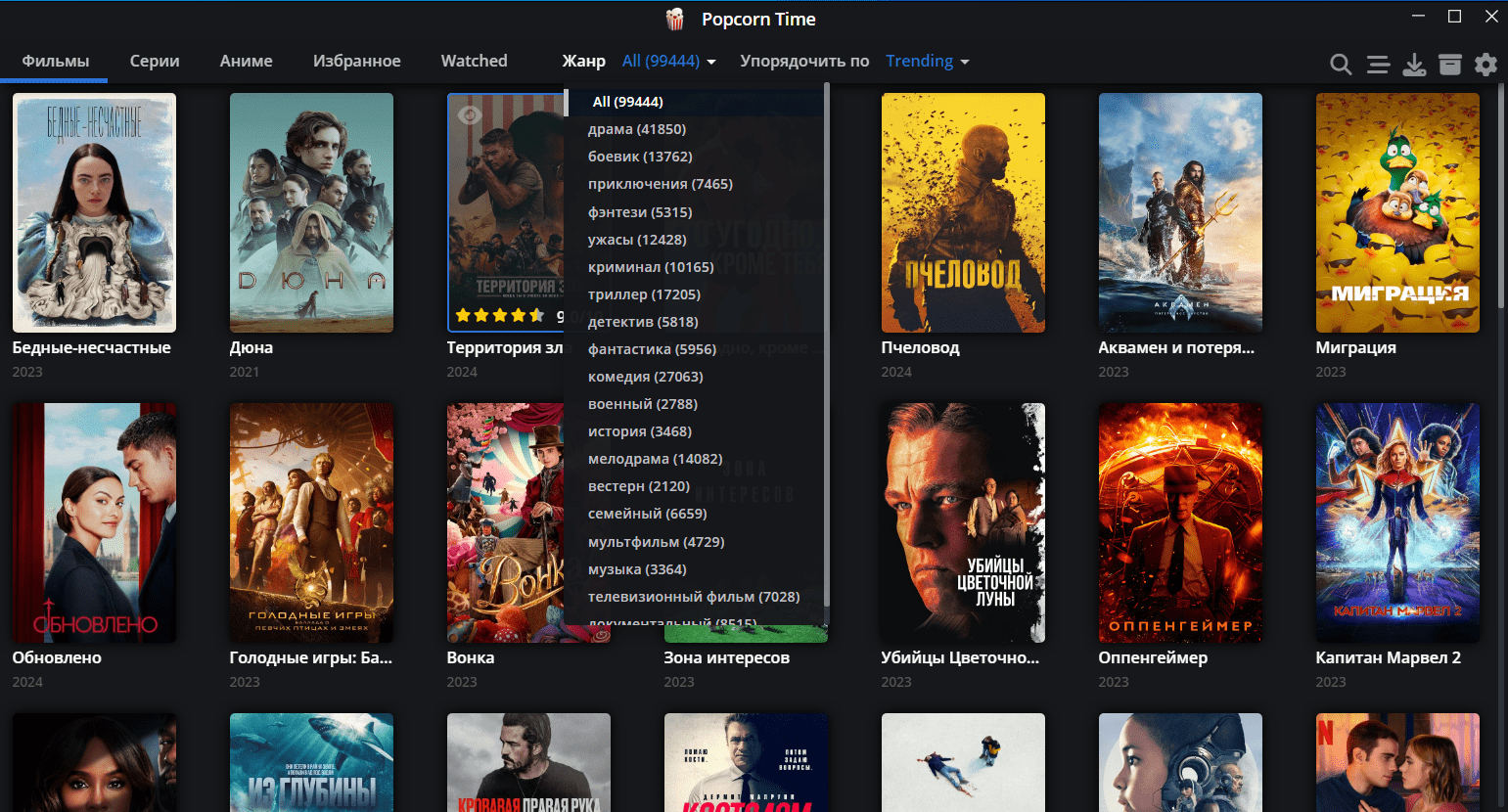Viewport: 1508px width, 812px height.
Task: Select телевизионный фильм (7028) genre
Action: pyautogui.click(x=696, y=597)
